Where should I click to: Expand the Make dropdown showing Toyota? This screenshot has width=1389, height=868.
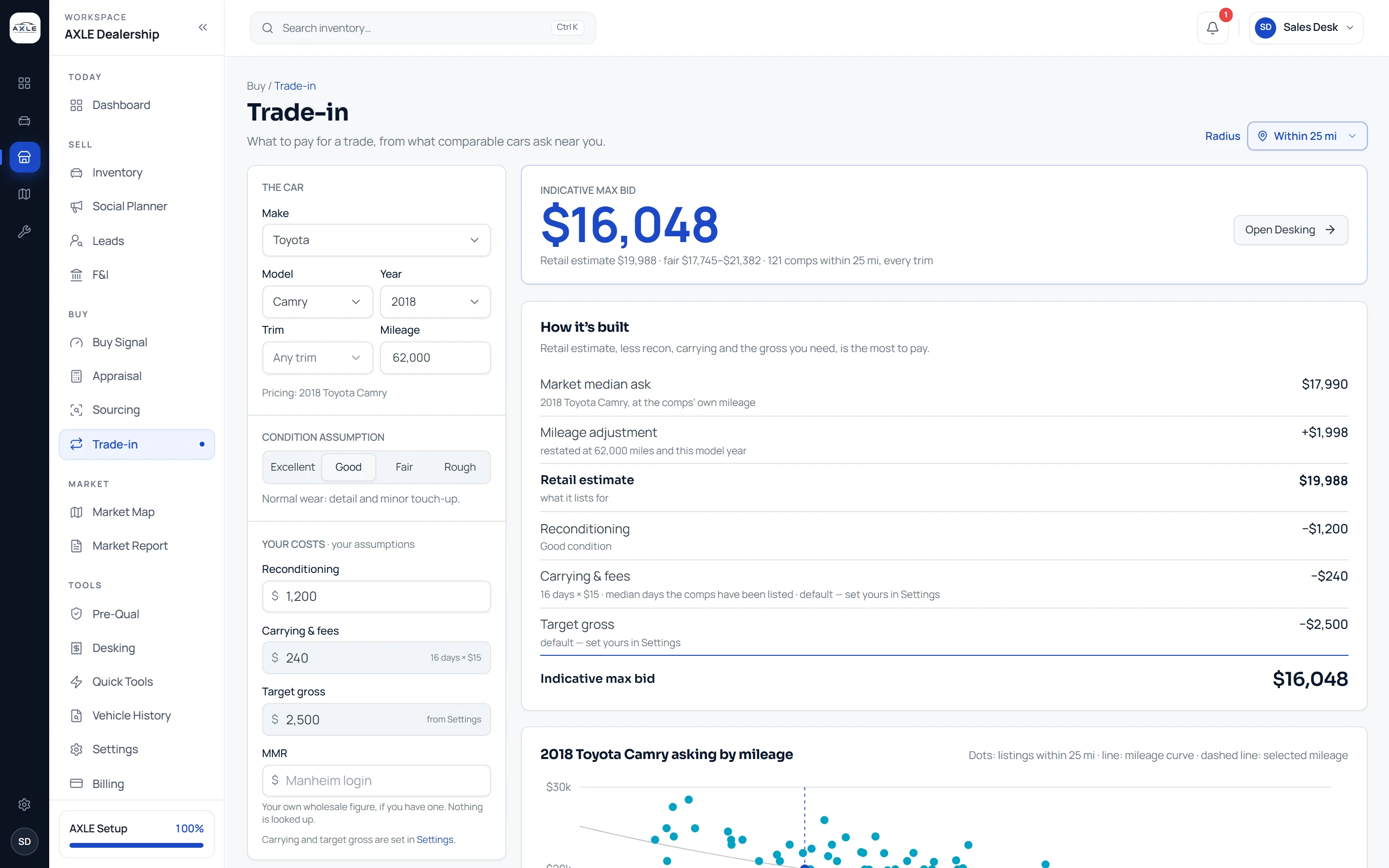[x=376, y=240]
